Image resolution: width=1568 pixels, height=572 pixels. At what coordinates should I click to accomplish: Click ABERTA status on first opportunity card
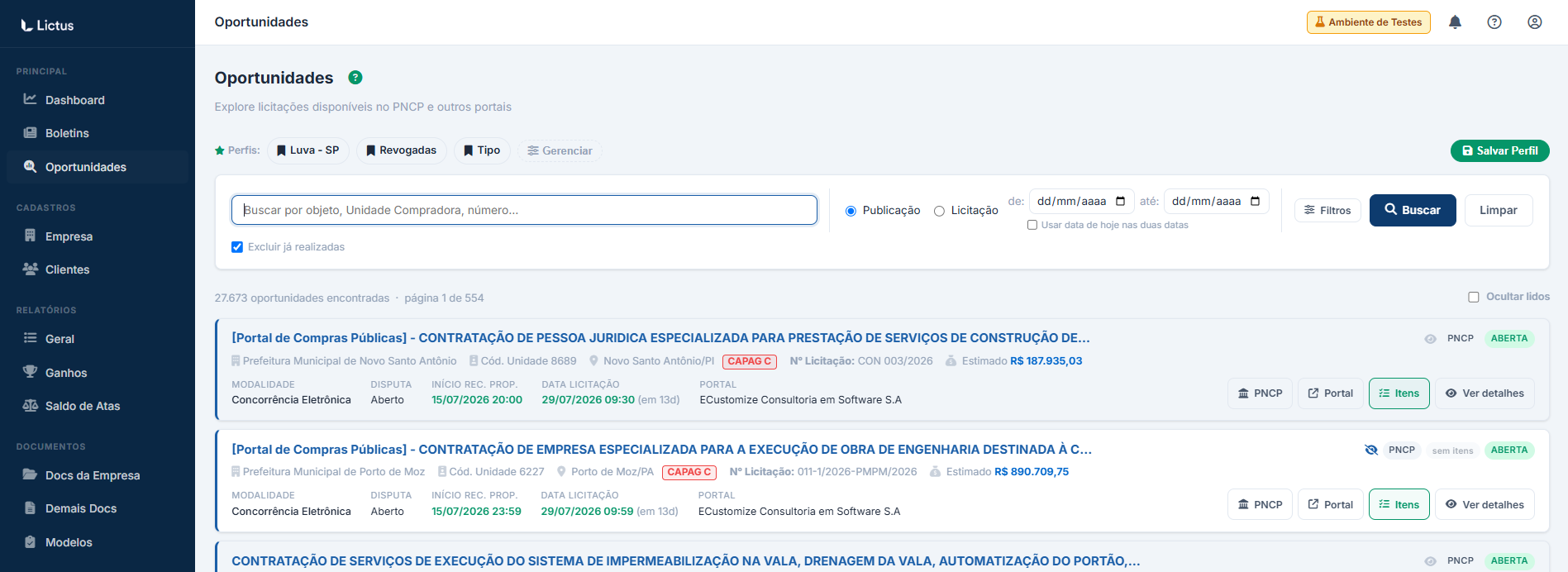pyautogui.click(x=1508, y=339)
